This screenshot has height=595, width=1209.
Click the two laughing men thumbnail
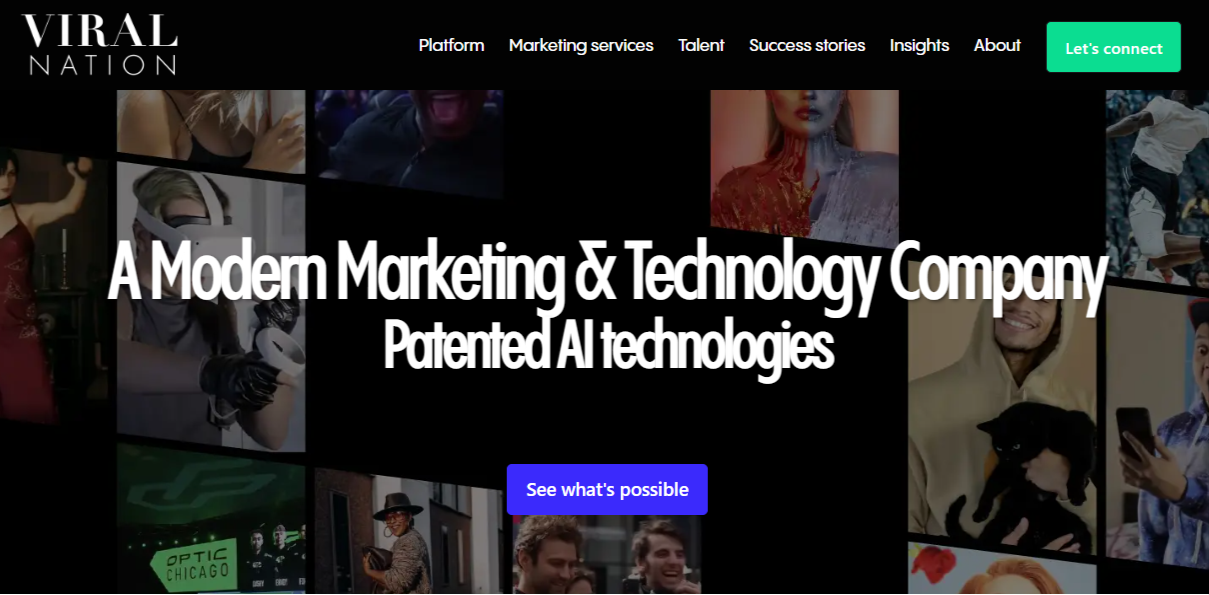[x=606, y=555]
